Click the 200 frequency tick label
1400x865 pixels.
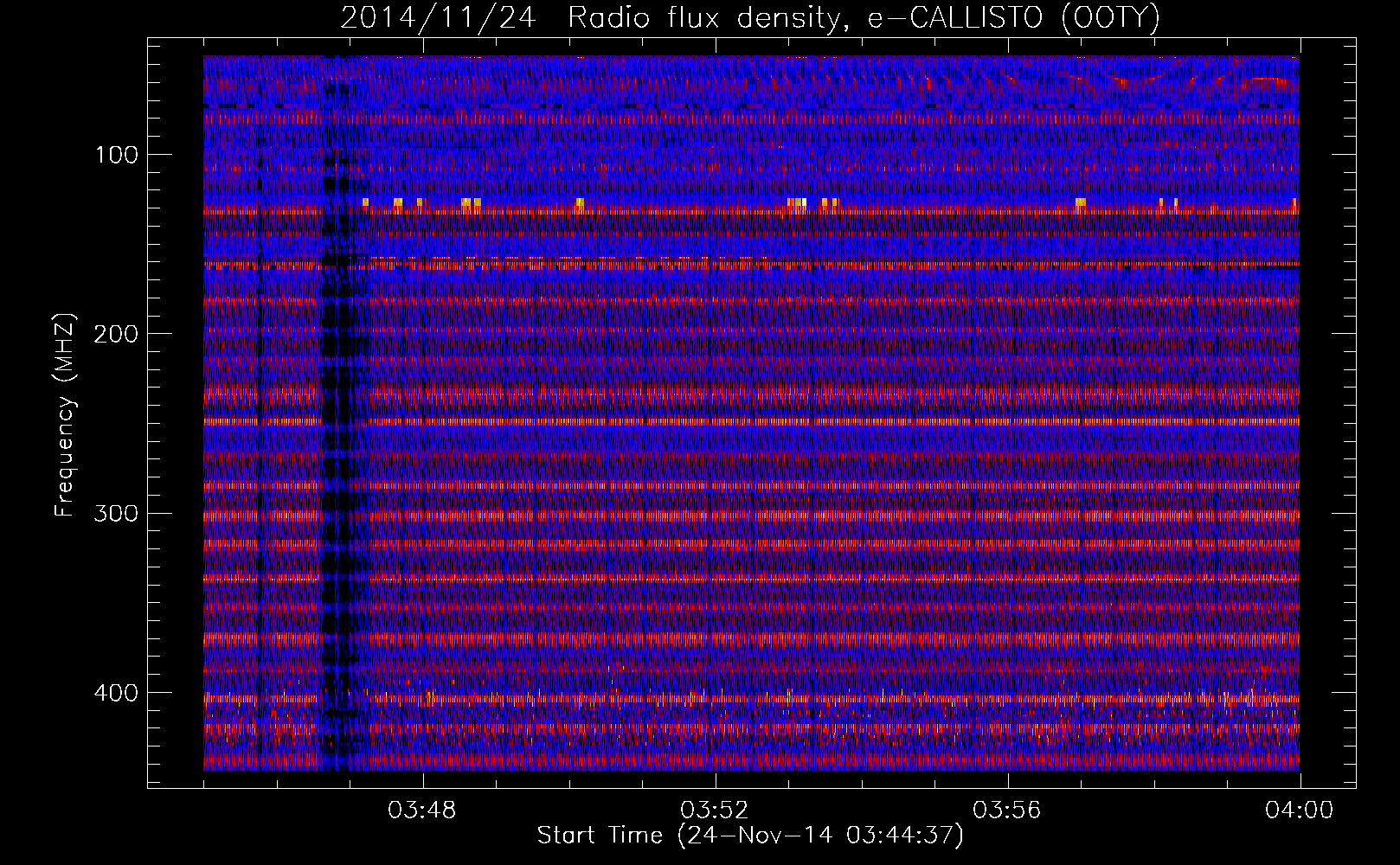(x=117, y=334)
